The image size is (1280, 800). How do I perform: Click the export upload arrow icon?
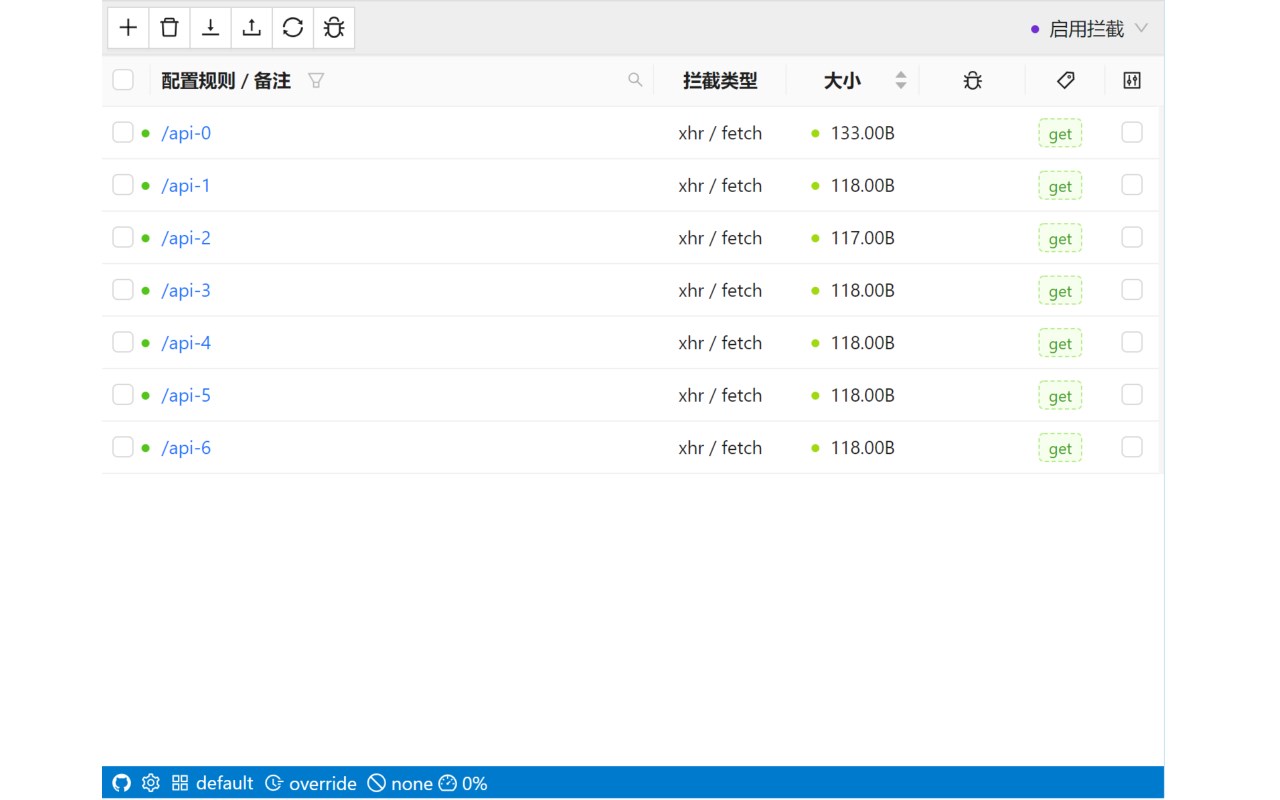pyautogui.click(x=251, y=28)
